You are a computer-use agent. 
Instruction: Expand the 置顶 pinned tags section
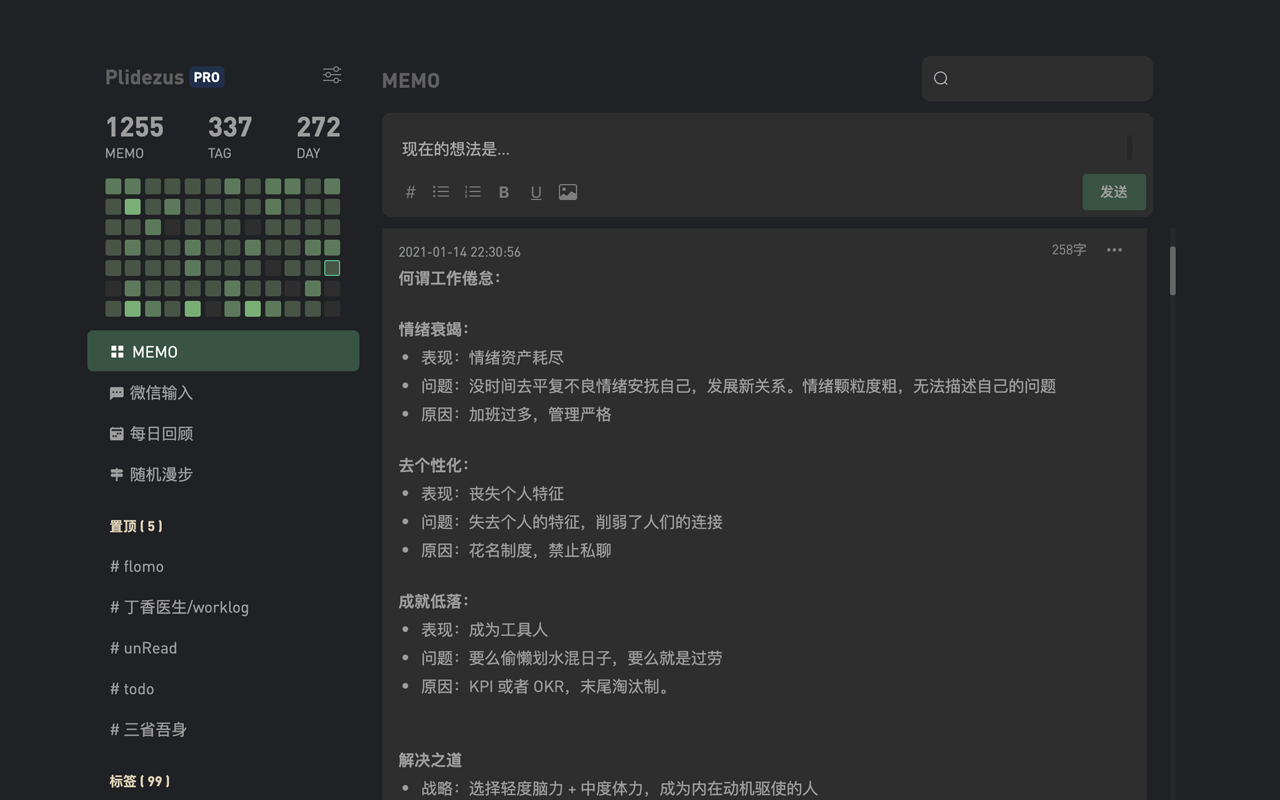(x=135, y=525)
